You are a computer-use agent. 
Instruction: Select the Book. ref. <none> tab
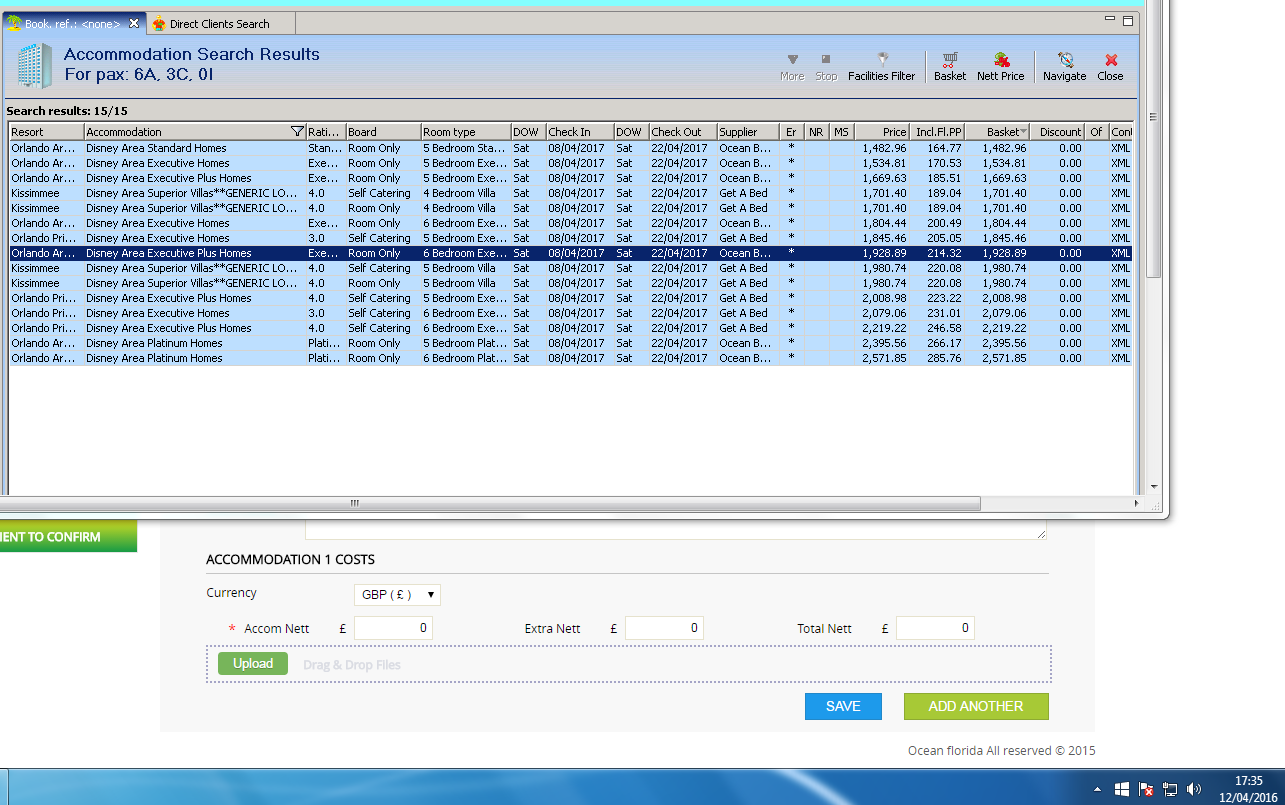coord(70,23)
